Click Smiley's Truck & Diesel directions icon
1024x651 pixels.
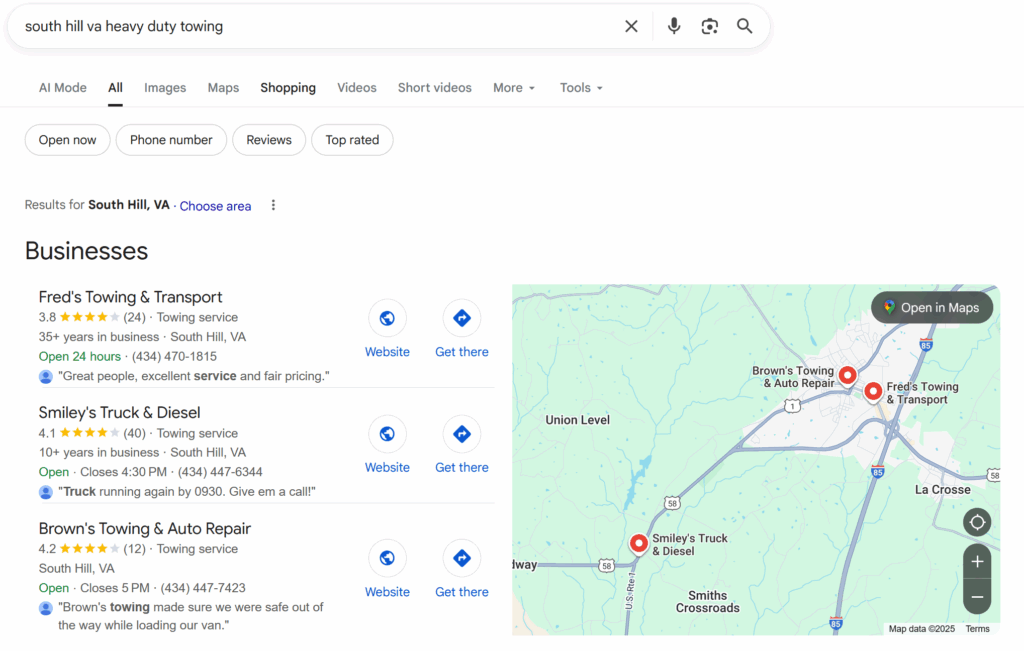(x=462, y=434)
